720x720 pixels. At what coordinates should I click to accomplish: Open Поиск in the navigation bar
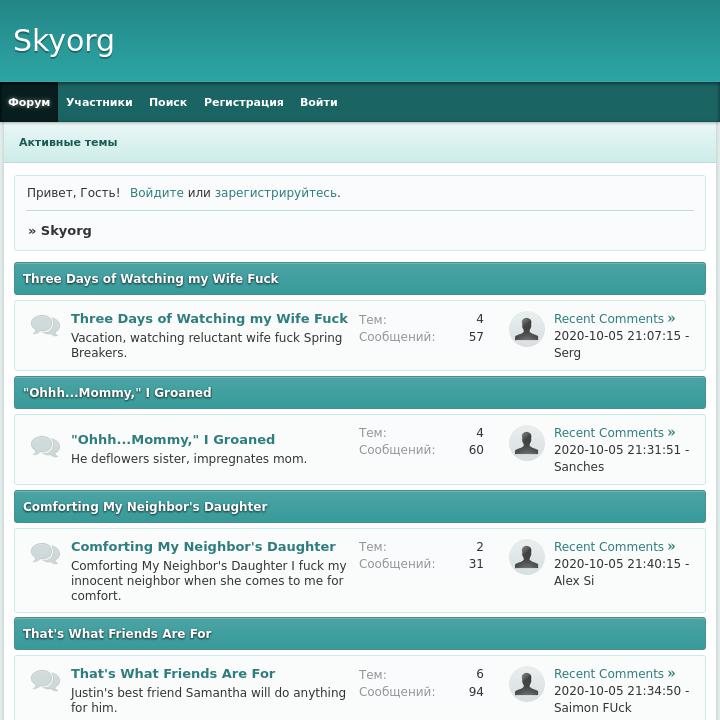pos(168,102)
